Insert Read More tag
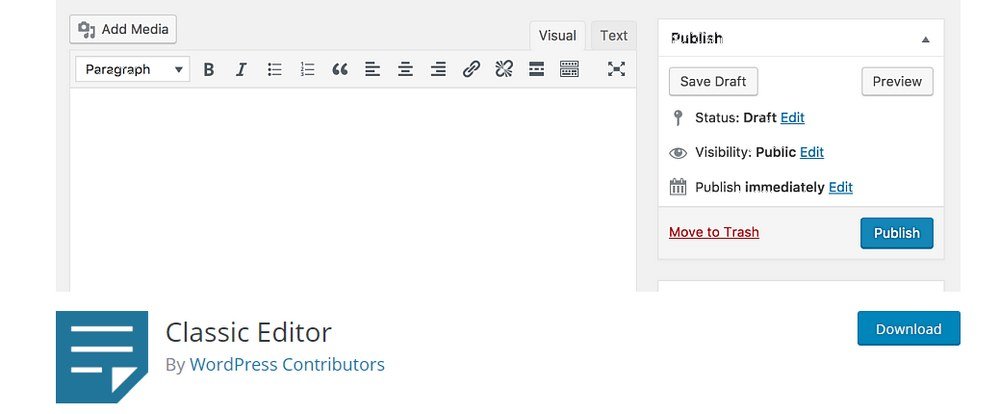Image resolution: width=1000 pixels, height=414 pixels. pos(536,69)
